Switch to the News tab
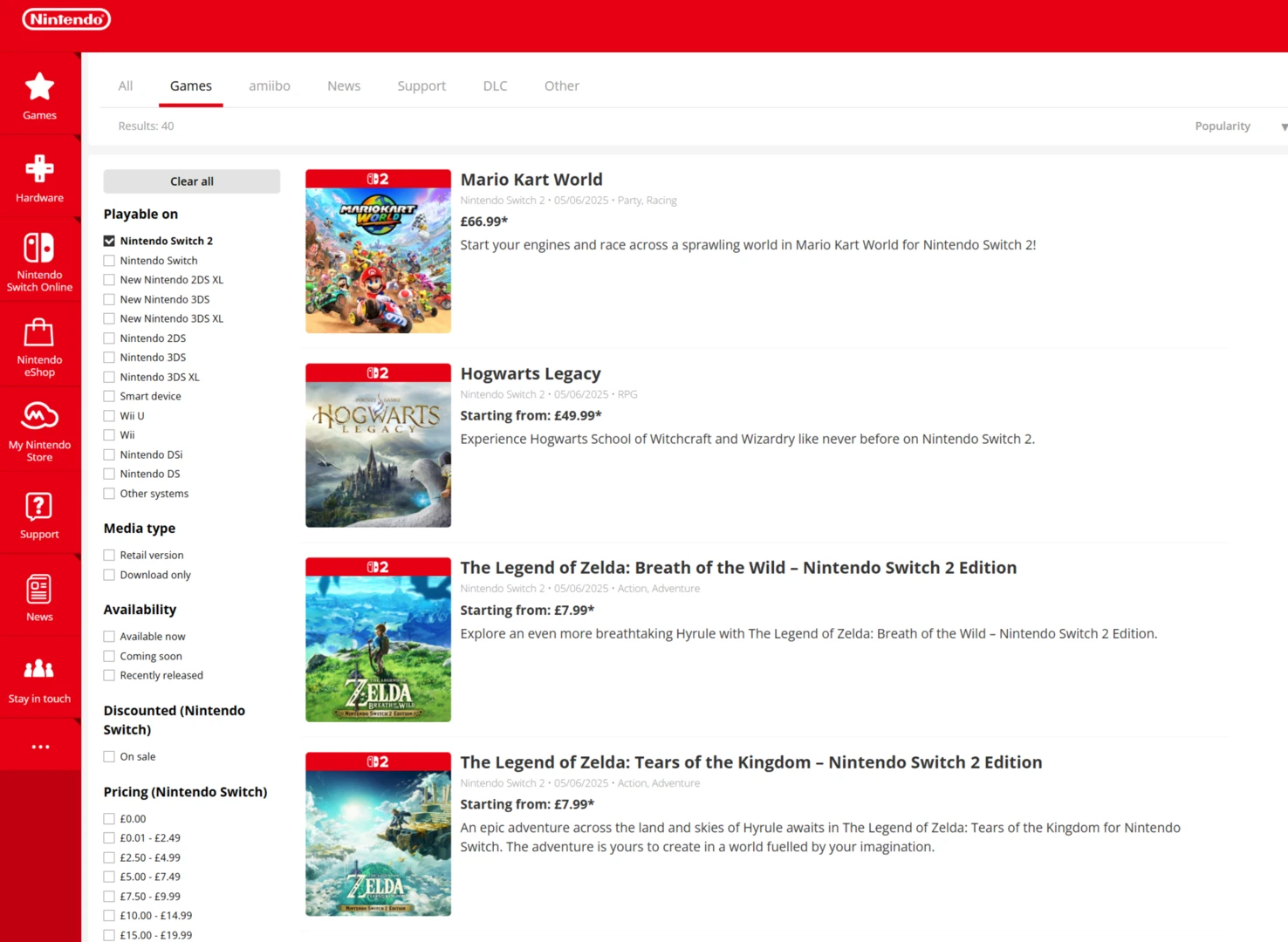This screenshot has height=942, width=1288. coord(344,85)
